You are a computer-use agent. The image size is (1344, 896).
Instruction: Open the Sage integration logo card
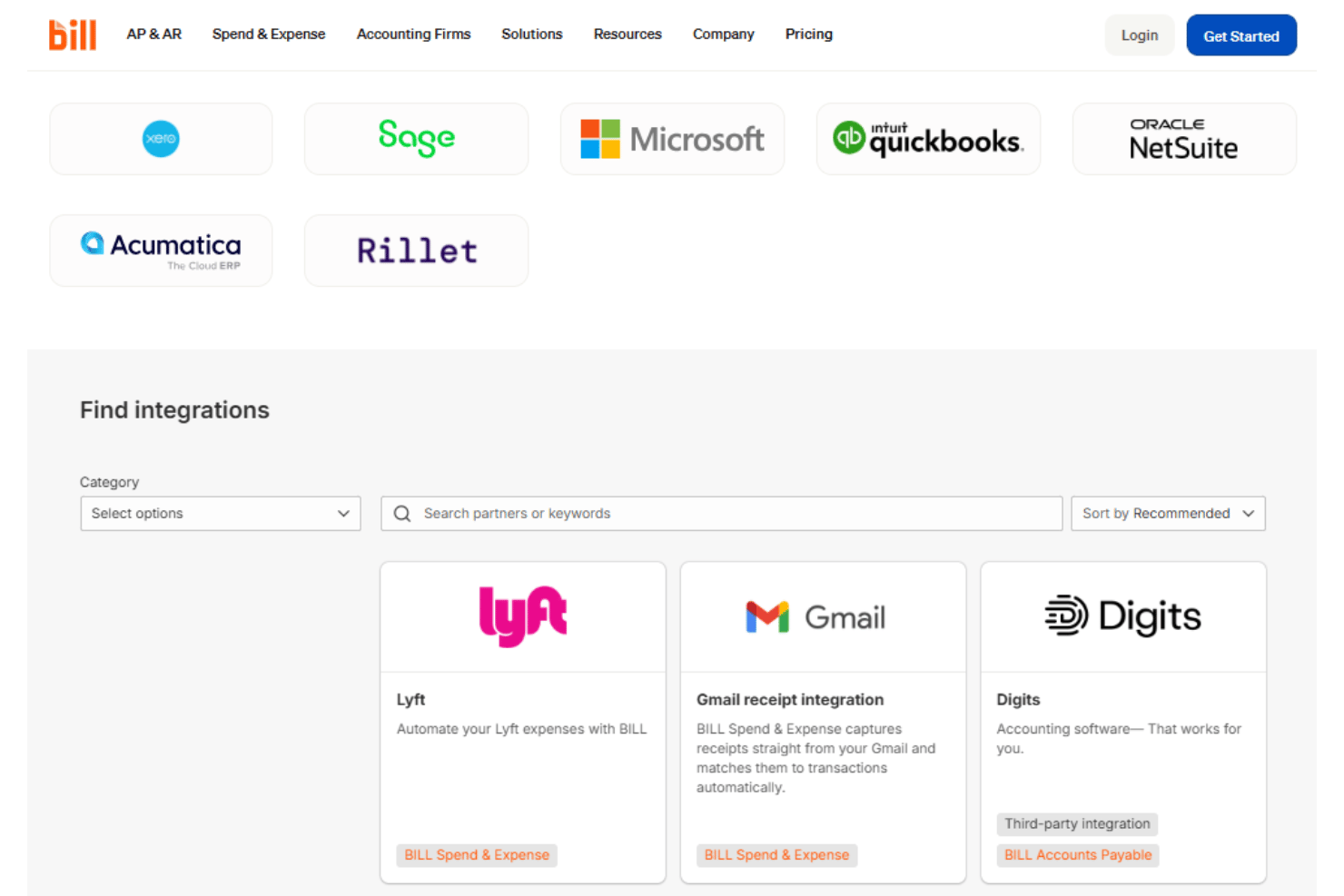[x=416, y=139]
